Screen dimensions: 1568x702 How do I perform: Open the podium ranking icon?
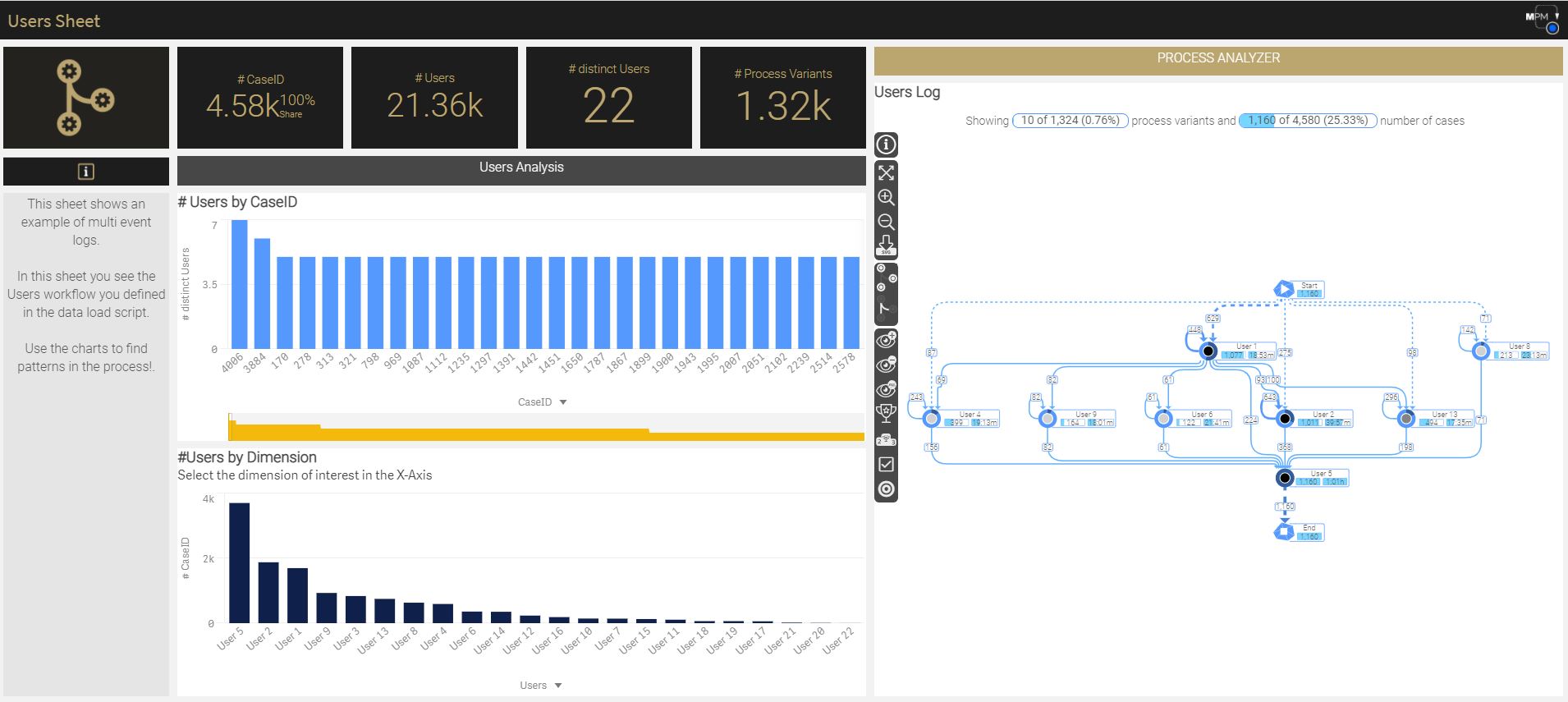[x=886, y=439]
